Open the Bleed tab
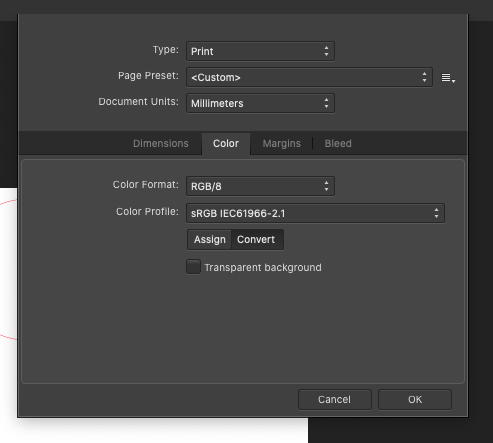493x443 pixels. 338,144
